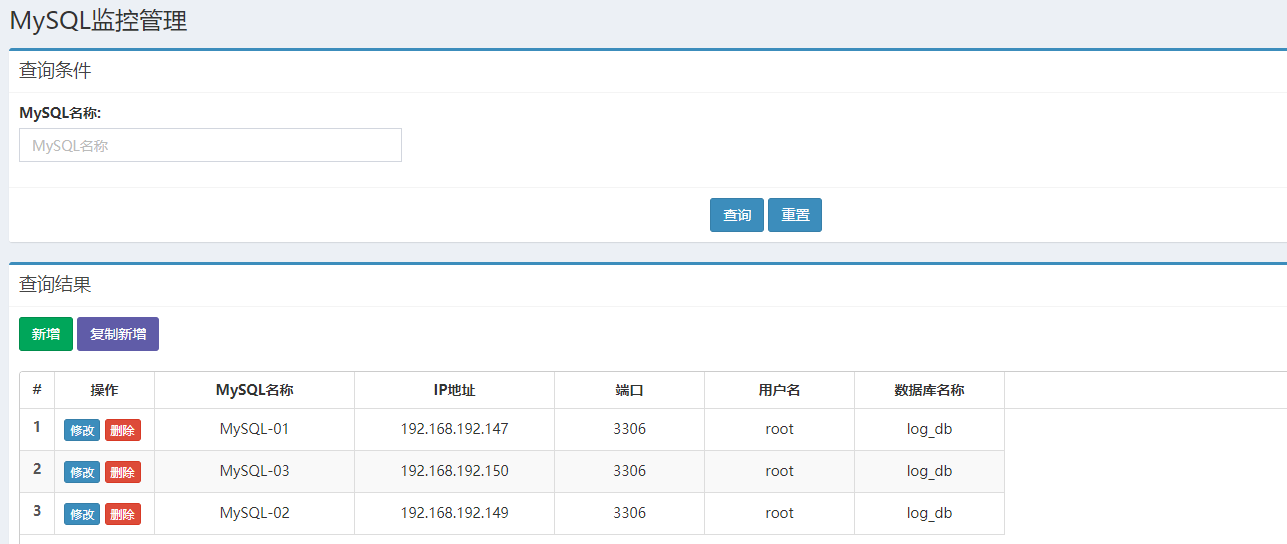The height and width of the screenshot is (544, 1287).
Task: Click the 用户名 column header
Action: pos(780,390)
